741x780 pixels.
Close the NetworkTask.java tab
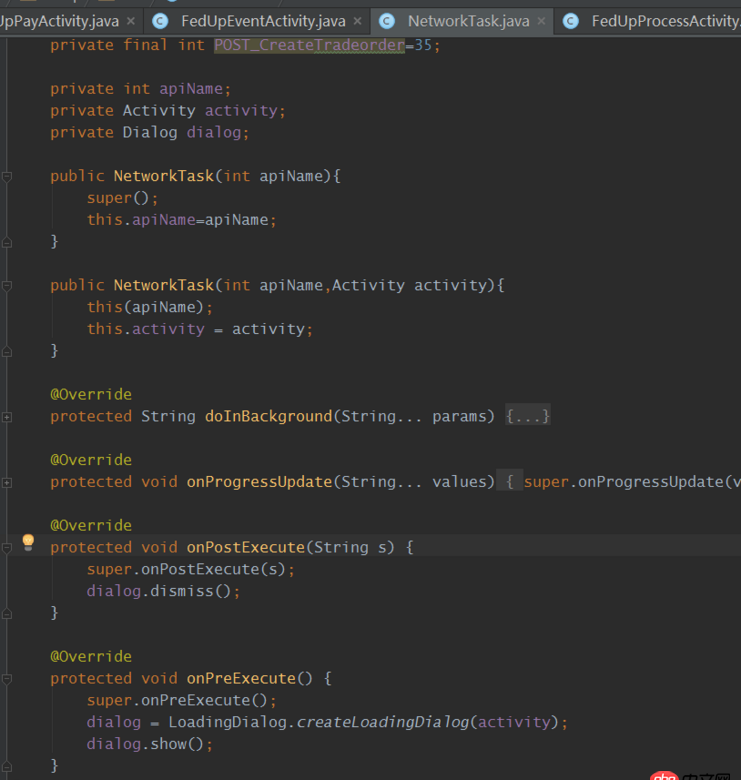coord(541,21)
